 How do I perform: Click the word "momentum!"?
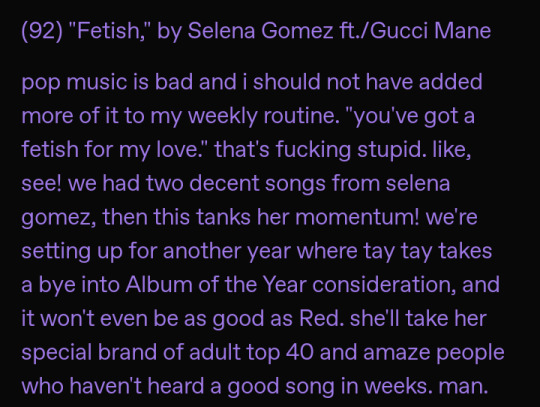357,217
